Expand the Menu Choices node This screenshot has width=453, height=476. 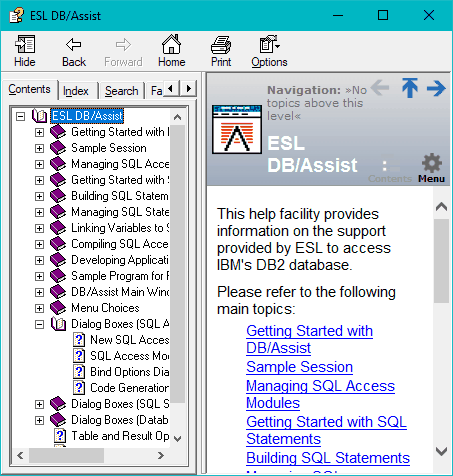point(39,308)
